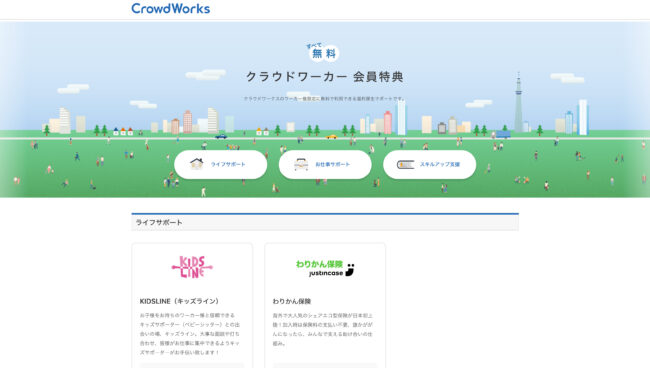Click the KIDSLINE card description text
Viewport: 650px width, 368px height.
190,334
